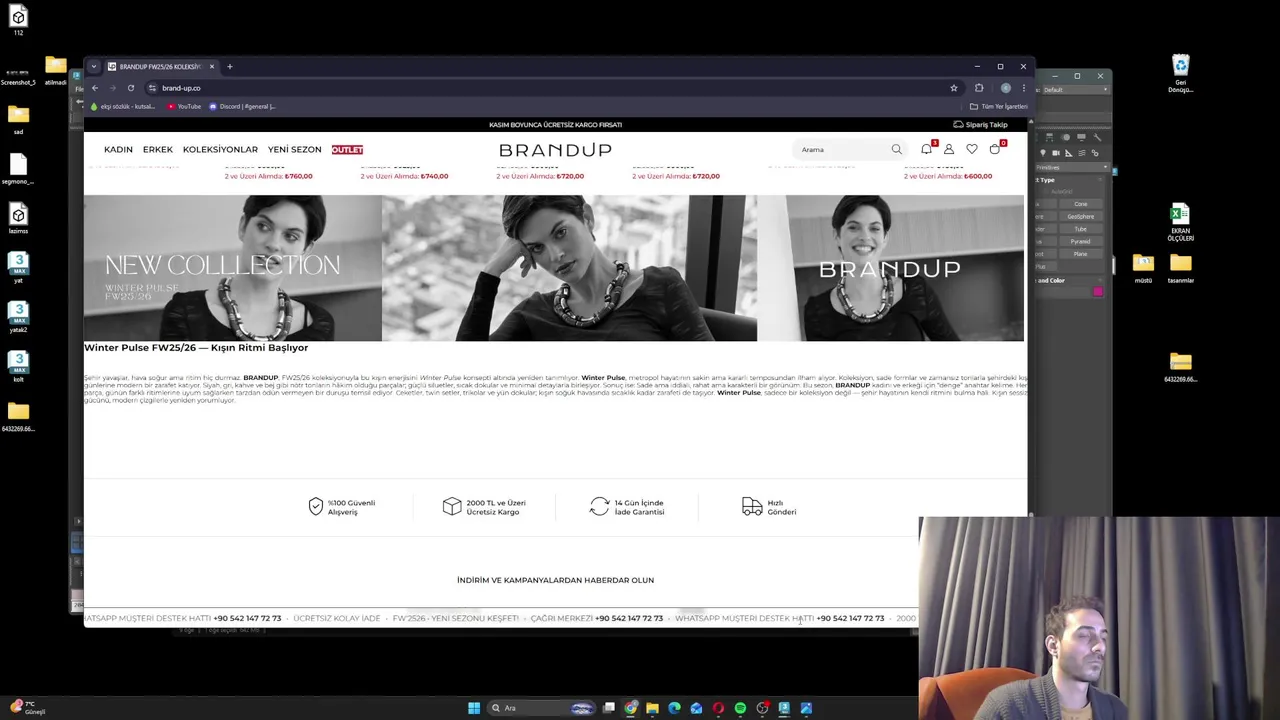Open the Discord #general bookmark
The width and height of the screenshot is (1280, 720).
[x=243, y=106]
